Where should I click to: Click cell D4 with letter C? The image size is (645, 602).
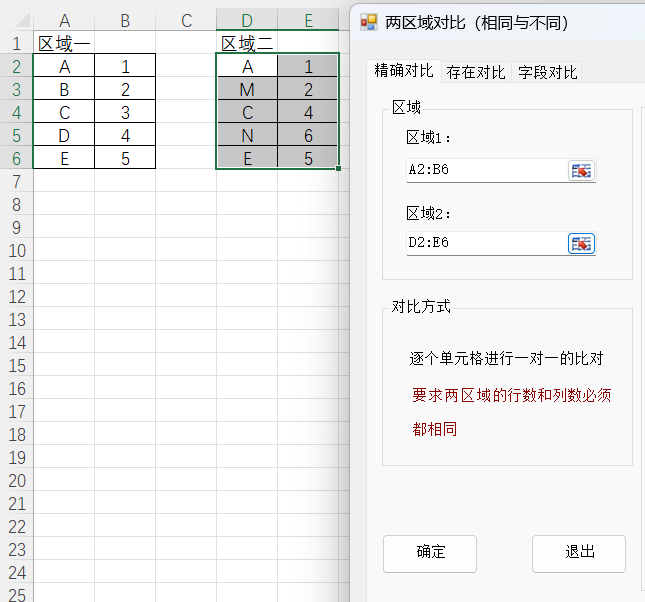(247, 112)
